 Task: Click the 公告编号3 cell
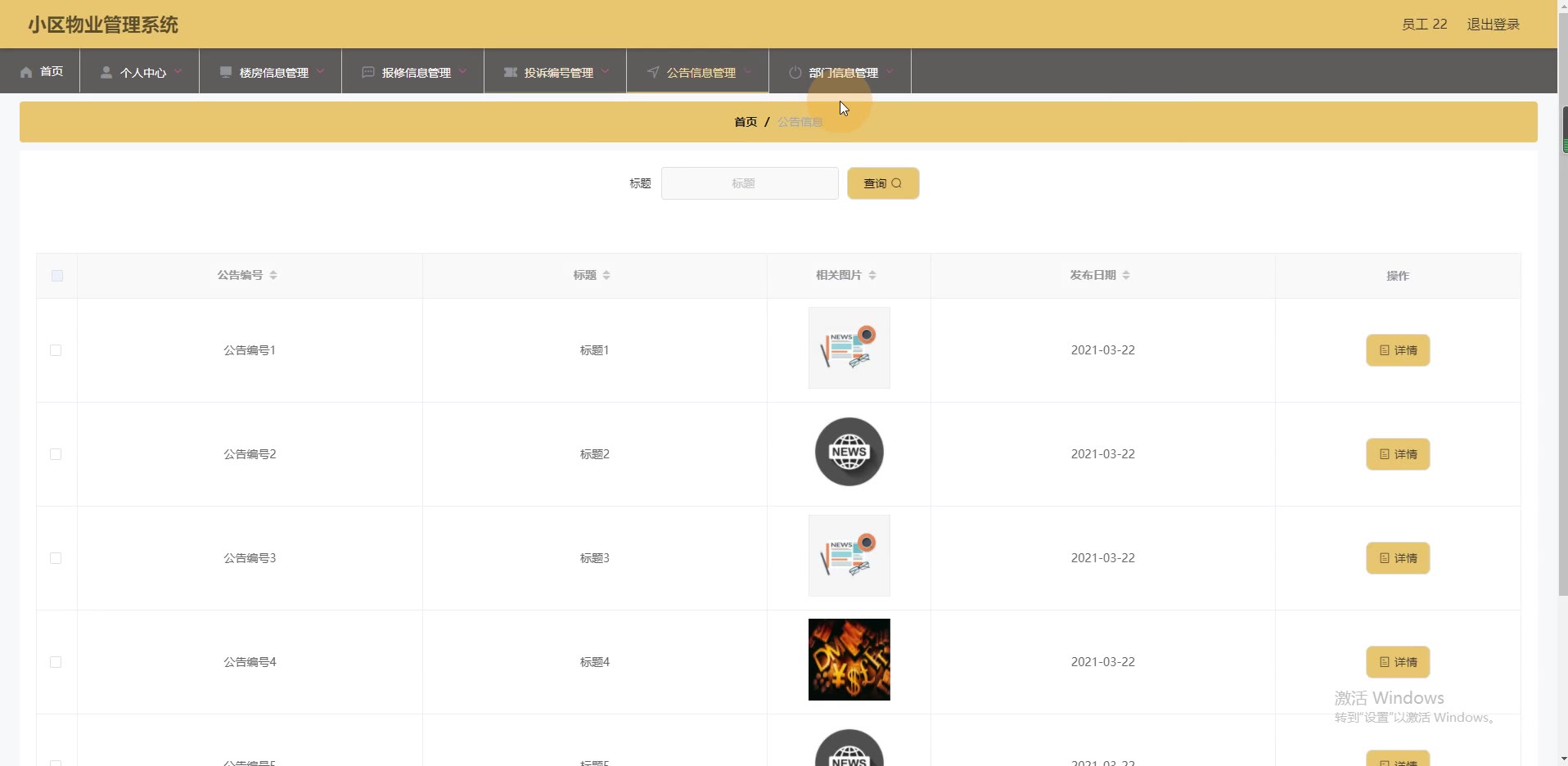tap(250, 558)
